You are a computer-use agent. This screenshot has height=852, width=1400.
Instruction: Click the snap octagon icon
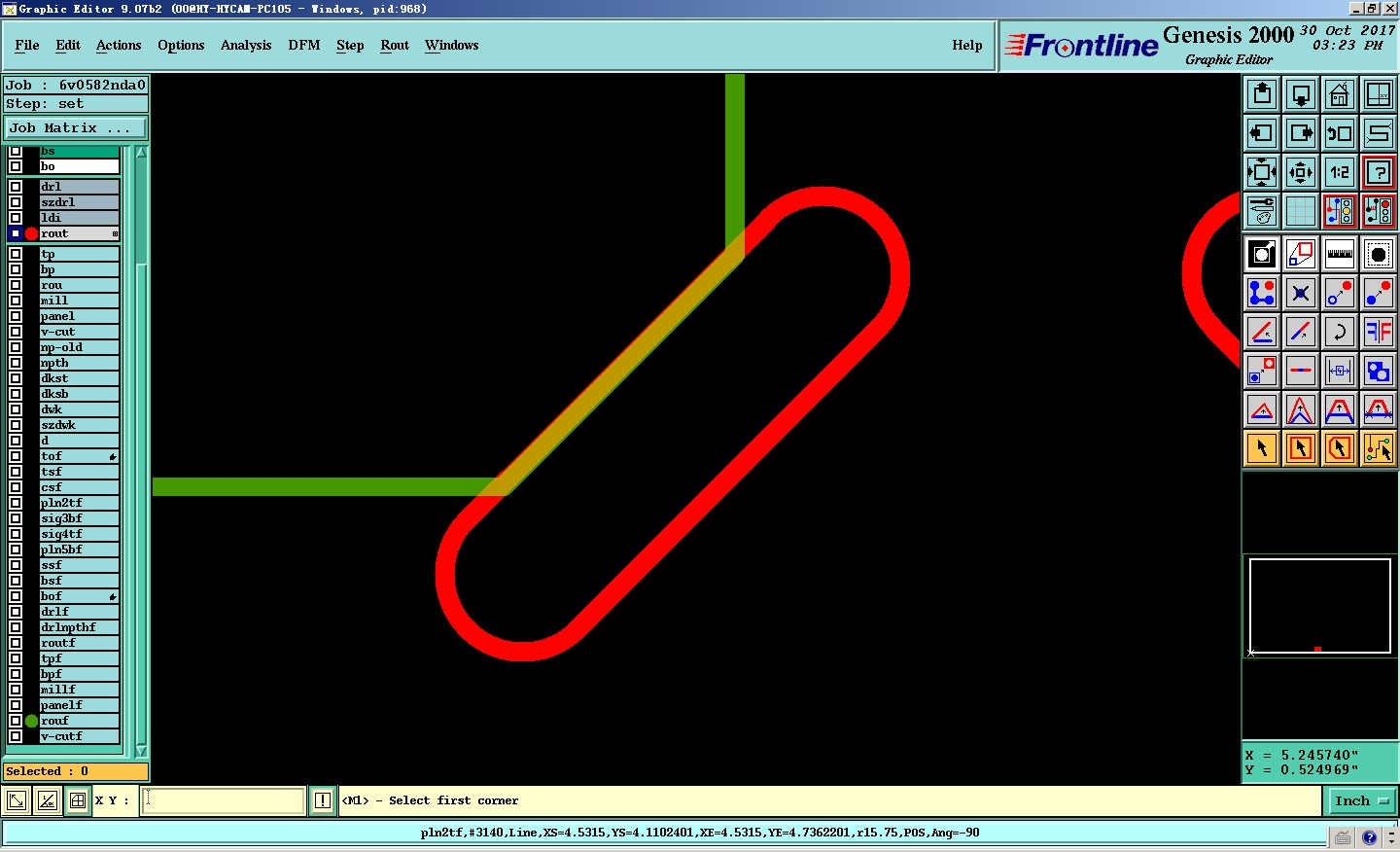1379,254
